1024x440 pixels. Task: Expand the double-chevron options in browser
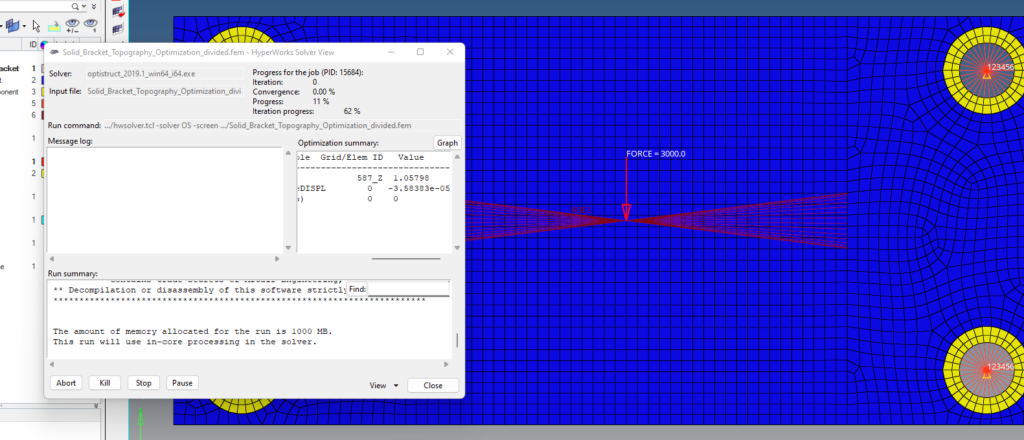click(x=94, y=6)
